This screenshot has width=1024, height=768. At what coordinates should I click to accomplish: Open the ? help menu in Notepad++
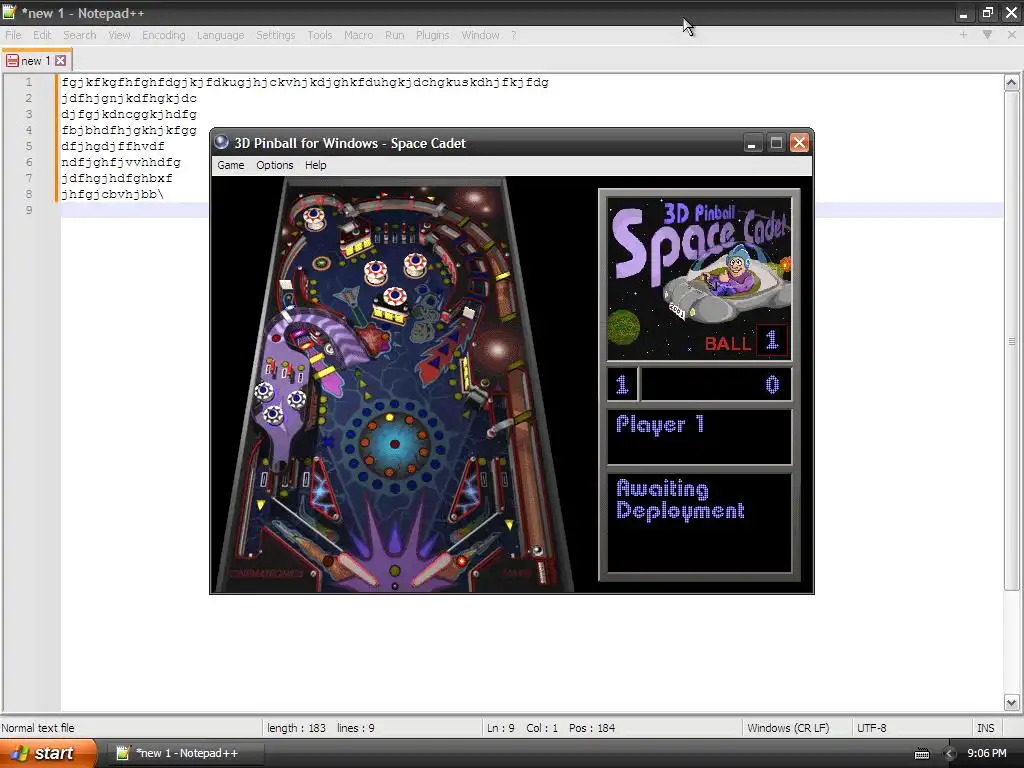(513, 35)
